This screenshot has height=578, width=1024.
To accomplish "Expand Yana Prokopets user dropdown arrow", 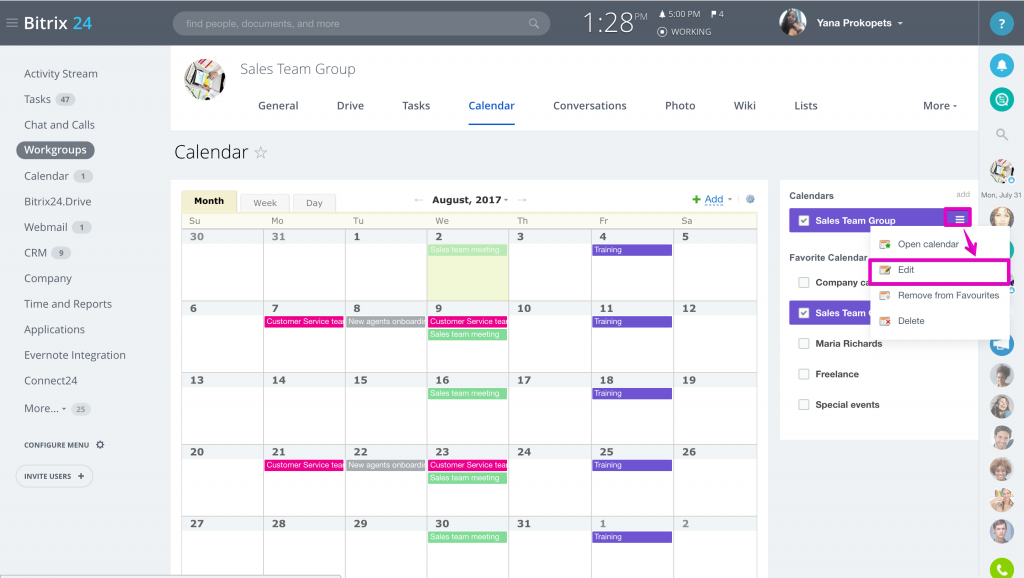I will (900, 24).
